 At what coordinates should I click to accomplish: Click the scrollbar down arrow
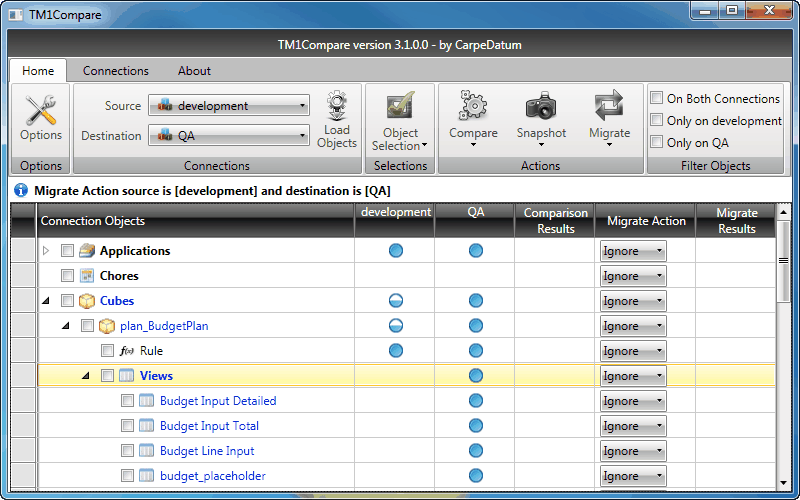point(783,482)
